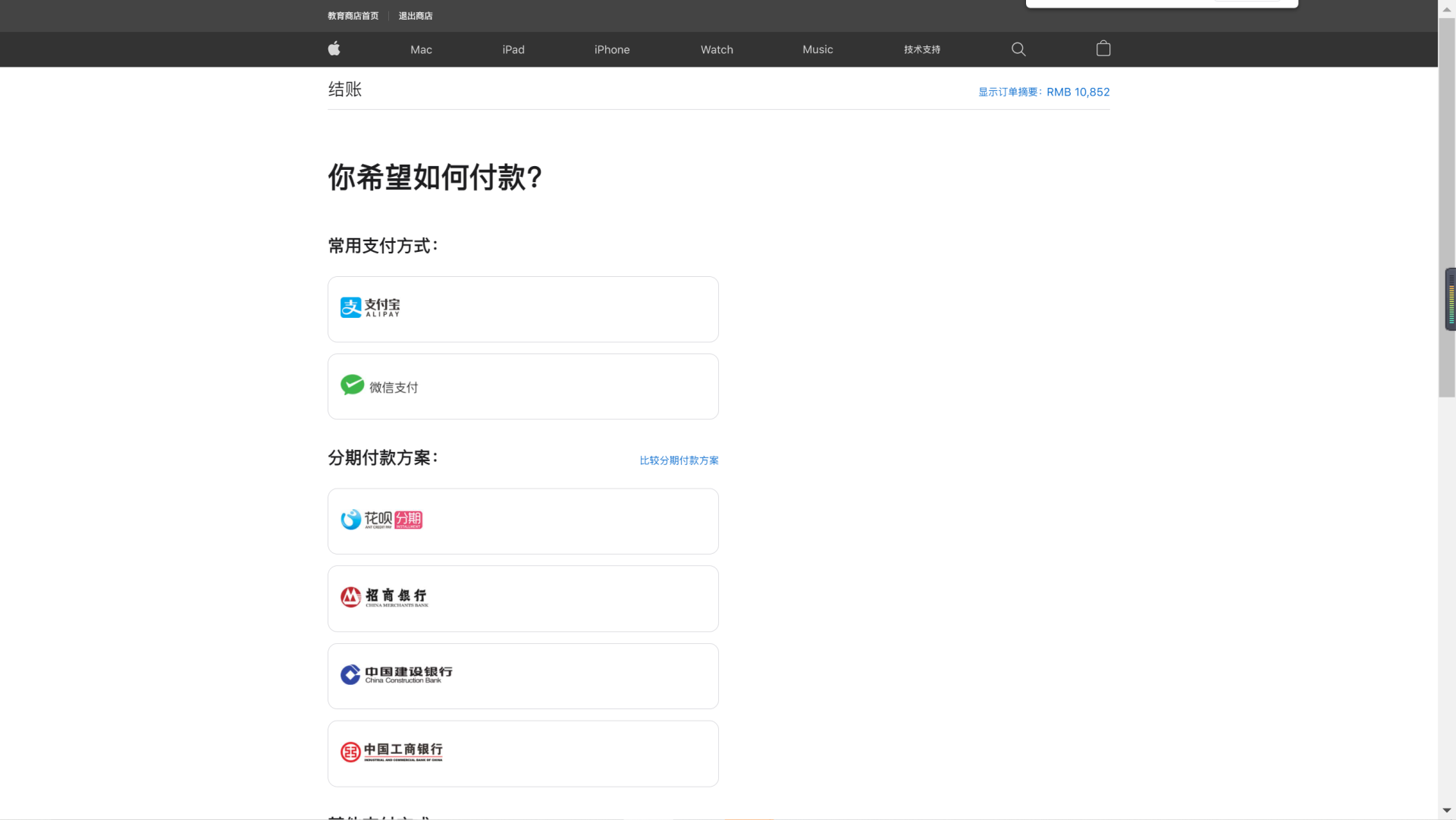1456x820 pixels.
Task: Select 招商银行 installment option
Action: point(522,598)
